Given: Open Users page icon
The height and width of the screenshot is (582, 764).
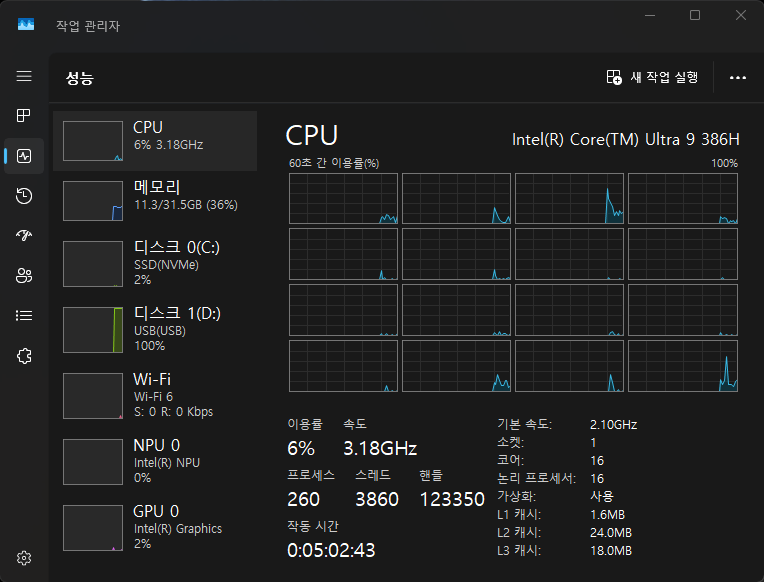Looking at the screenshot, I should tap(24, 275).
